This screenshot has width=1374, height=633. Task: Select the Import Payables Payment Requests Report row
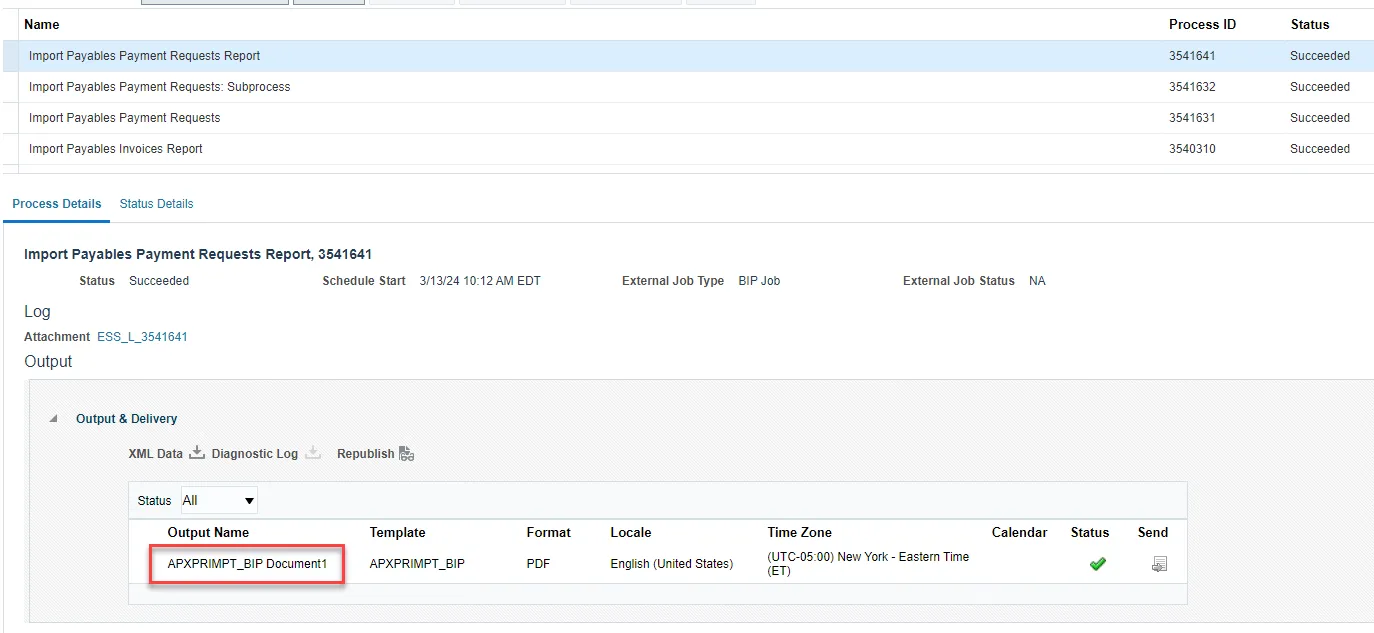[x=145, y=56]
